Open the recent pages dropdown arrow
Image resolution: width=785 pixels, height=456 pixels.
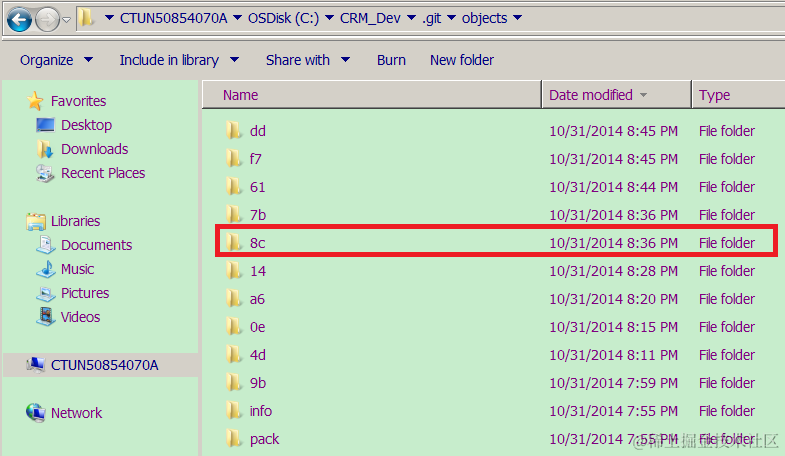67,20
